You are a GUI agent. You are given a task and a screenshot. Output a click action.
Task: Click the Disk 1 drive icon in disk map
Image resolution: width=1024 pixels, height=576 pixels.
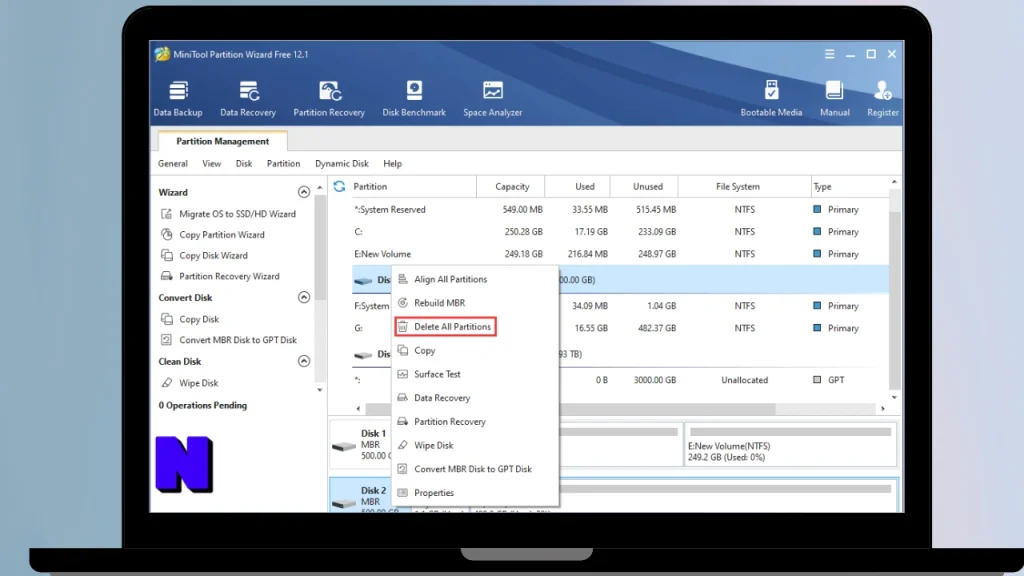[344, 447]
